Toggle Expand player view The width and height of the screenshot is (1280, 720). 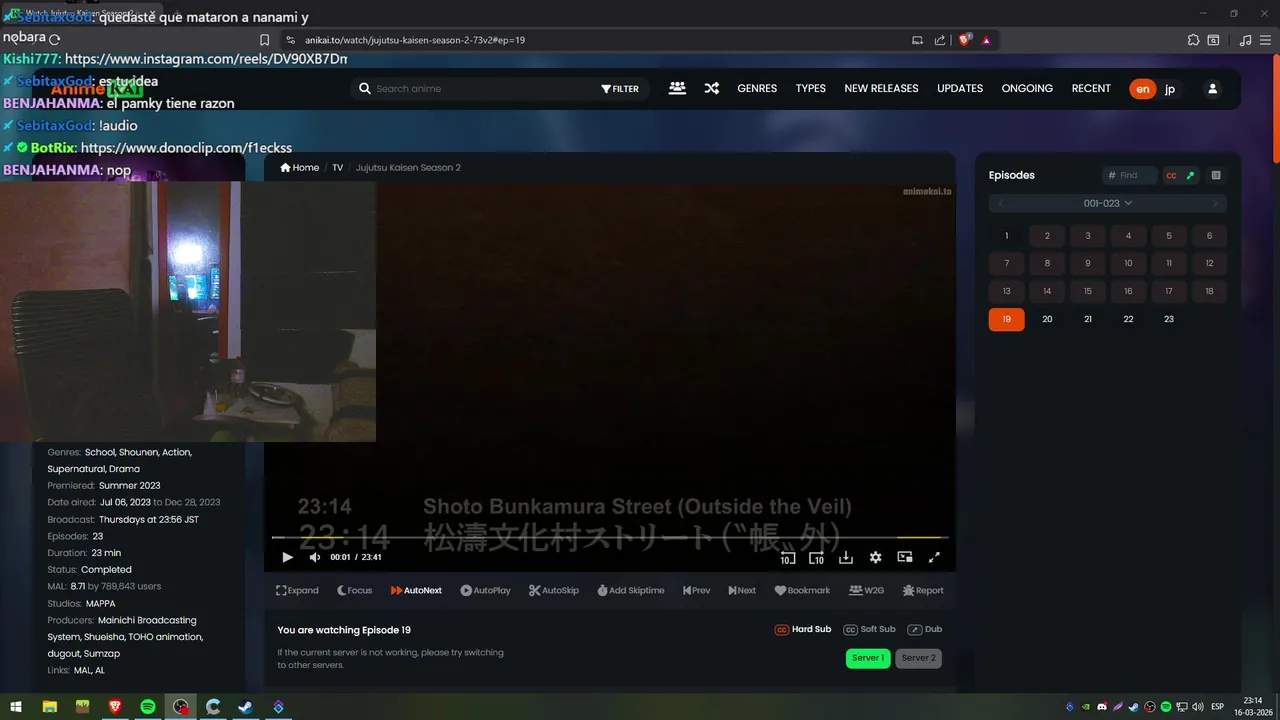(297, 590)
